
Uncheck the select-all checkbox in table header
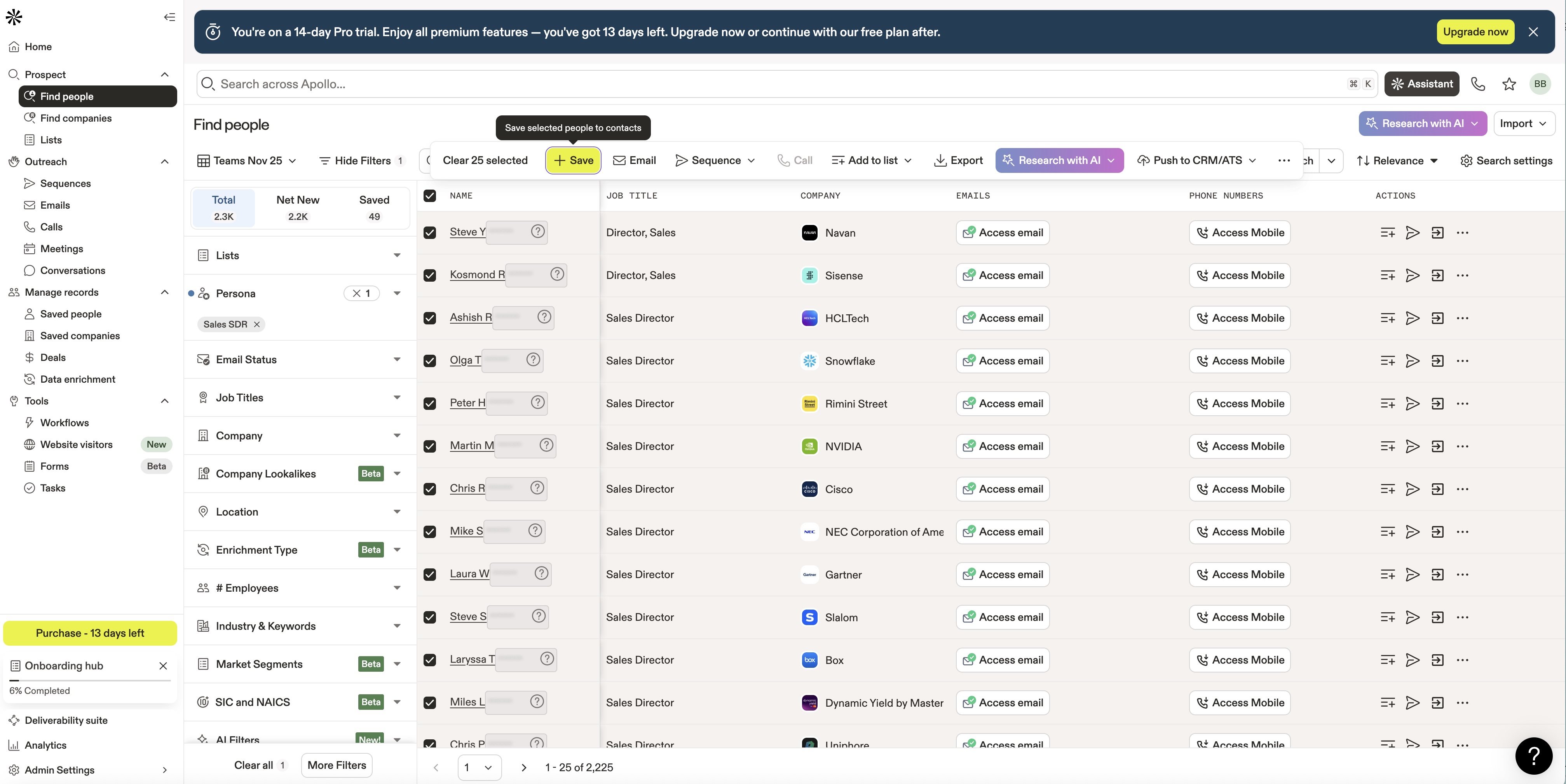coord(430,196)
